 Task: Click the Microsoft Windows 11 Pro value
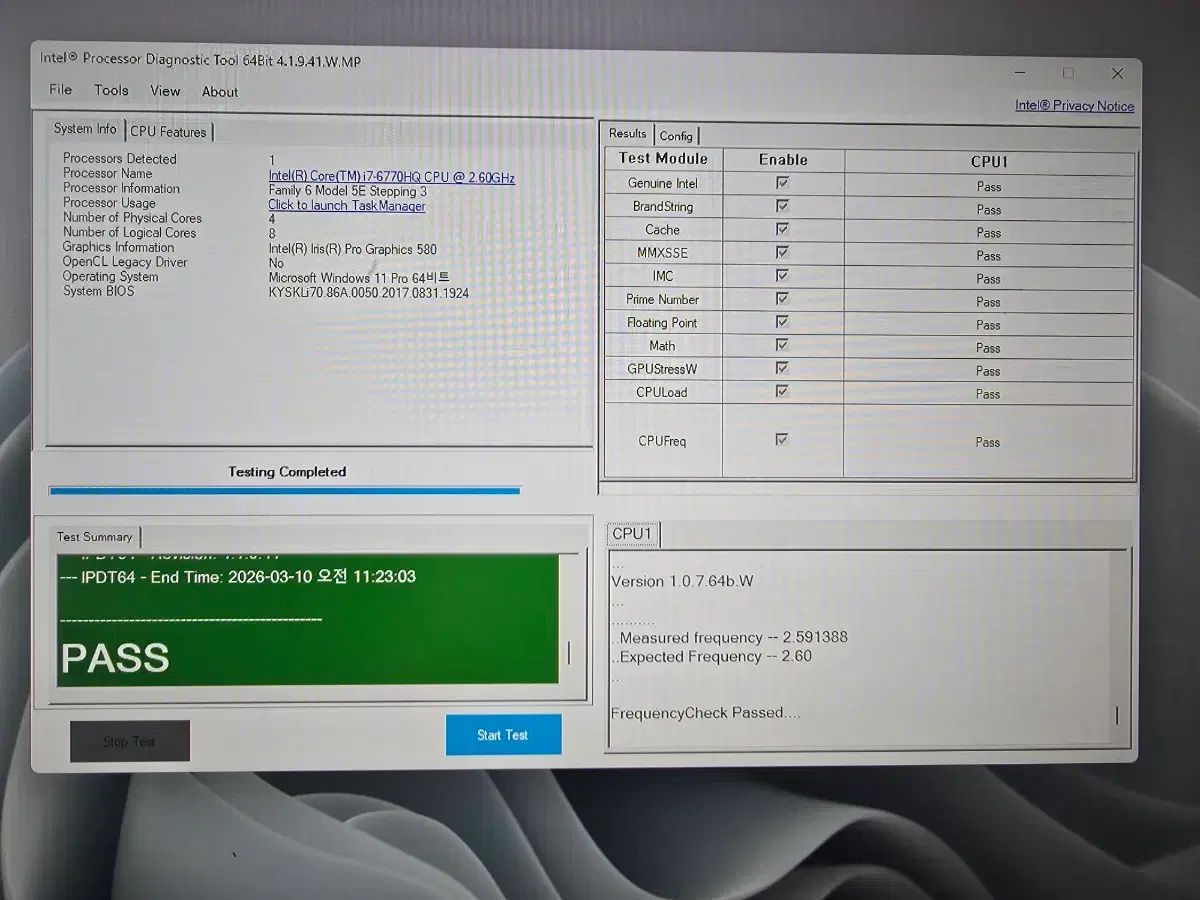(x=359, y=278)
